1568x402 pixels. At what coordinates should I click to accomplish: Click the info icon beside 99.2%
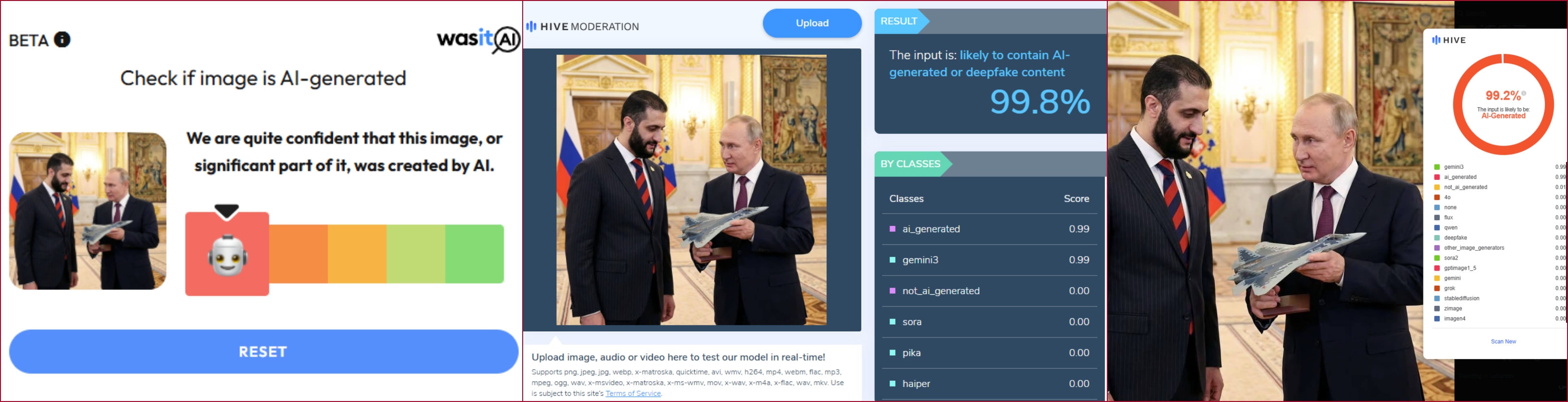point(1524,94)
